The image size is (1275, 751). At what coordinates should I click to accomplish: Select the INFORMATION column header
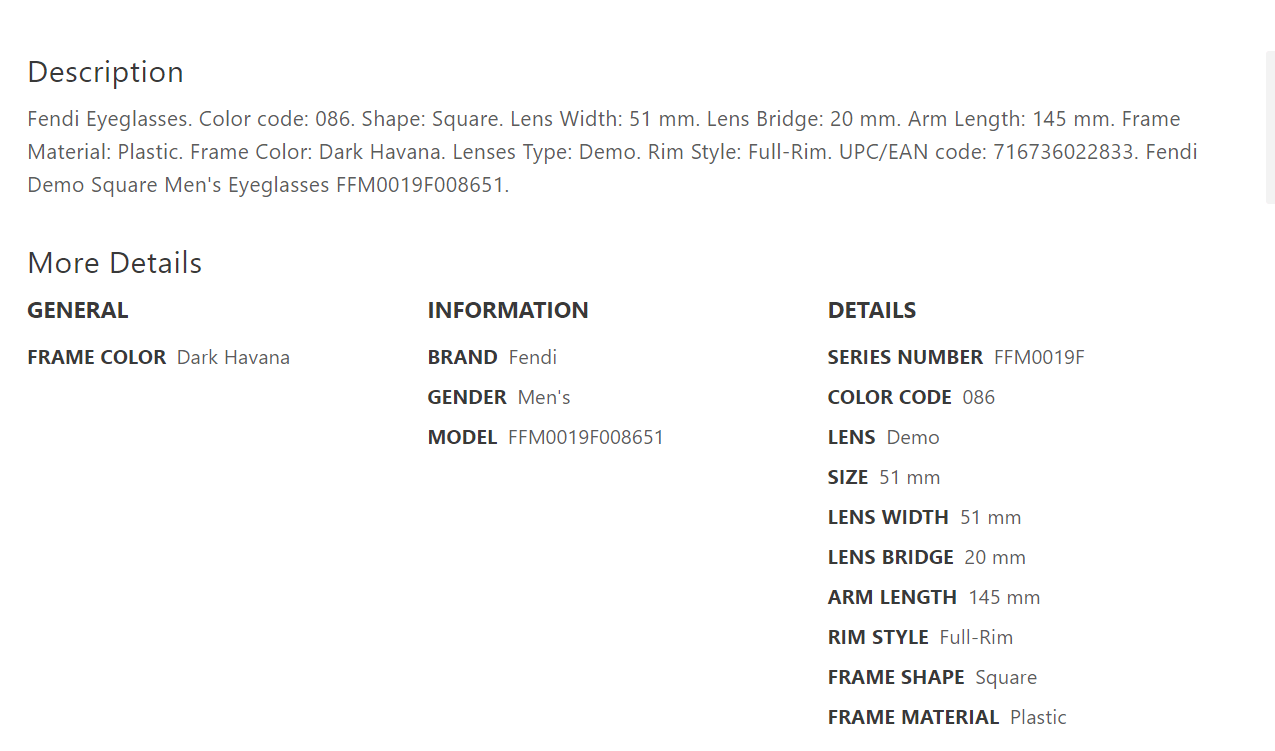tap(507, 310)
